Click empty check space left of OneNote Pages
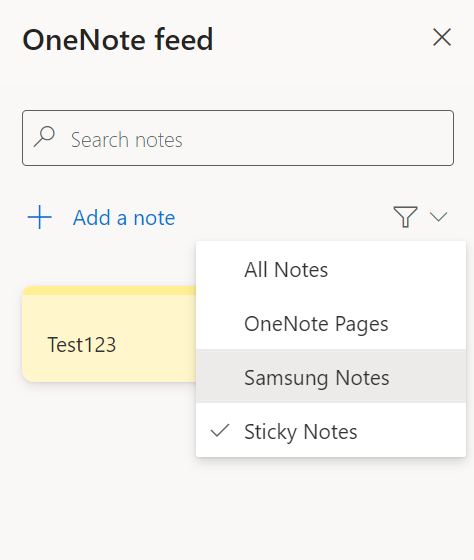The height and width of the screenshot is (560, 474). point(220,323)
